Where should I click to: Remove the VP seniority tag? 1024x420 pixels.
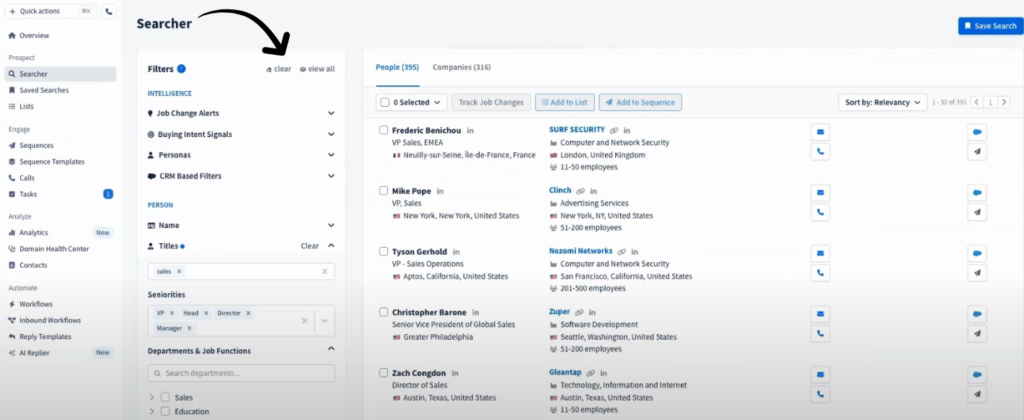[x=172, y=313]
